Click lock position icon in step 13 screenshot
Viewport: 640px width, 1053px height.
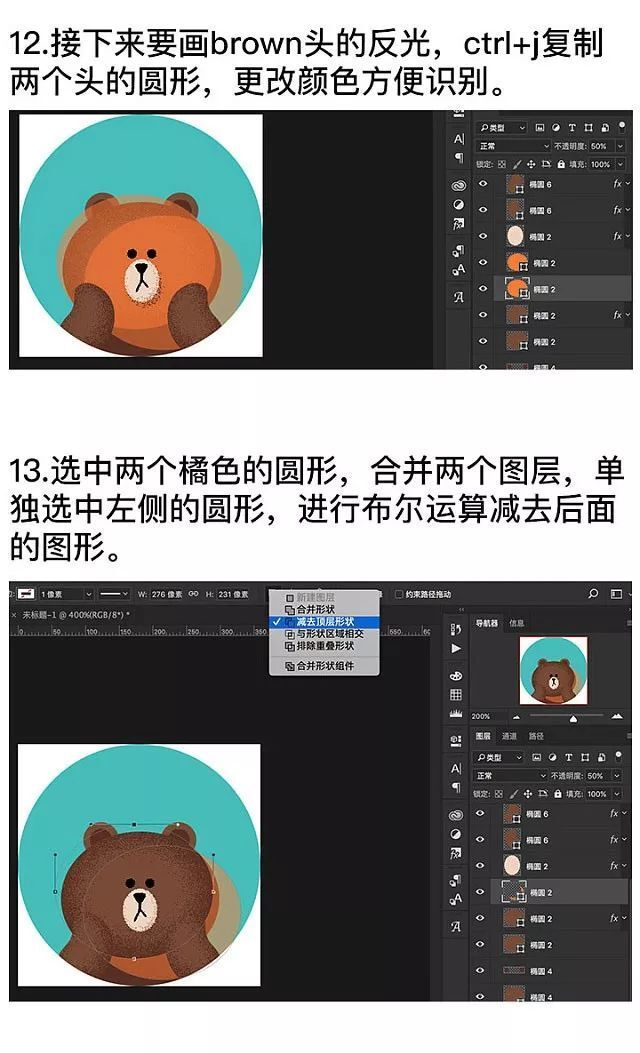pos(528,794)
